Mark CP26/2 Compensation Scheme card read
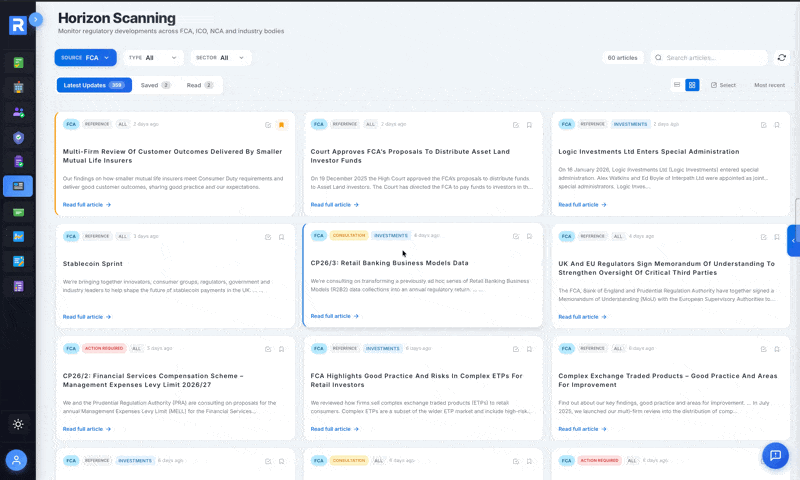This screenshot has width=800, height=480. click(268, 349)
